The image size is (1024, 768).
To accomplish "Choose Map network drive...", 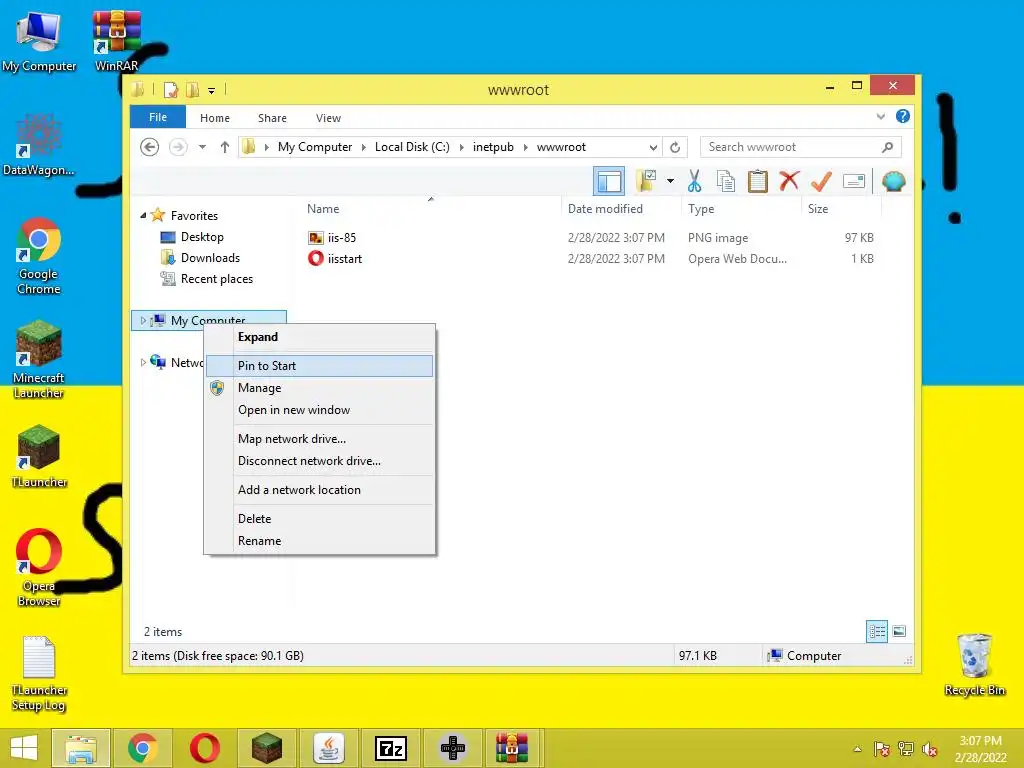I will point(319,439).
